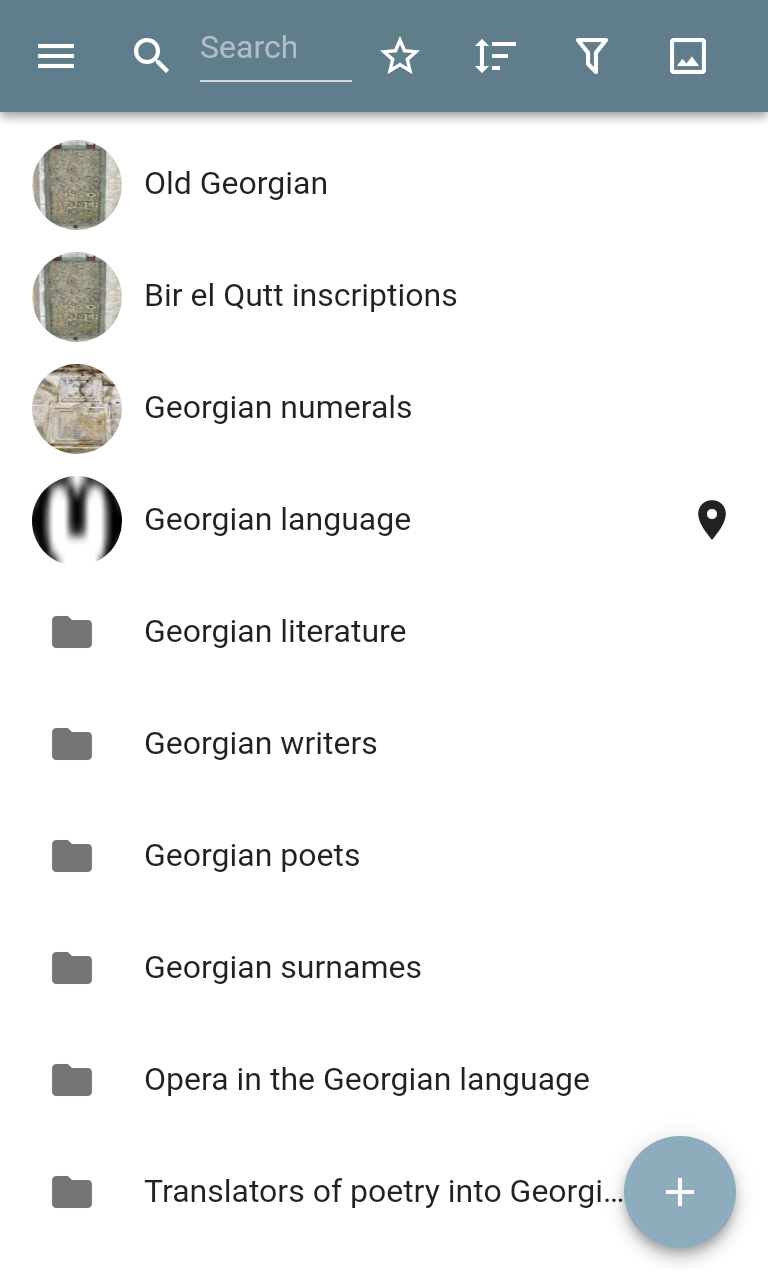Open Georgian literature folder icon
This screenshot has width=768, height=1280.
(72, 632)
